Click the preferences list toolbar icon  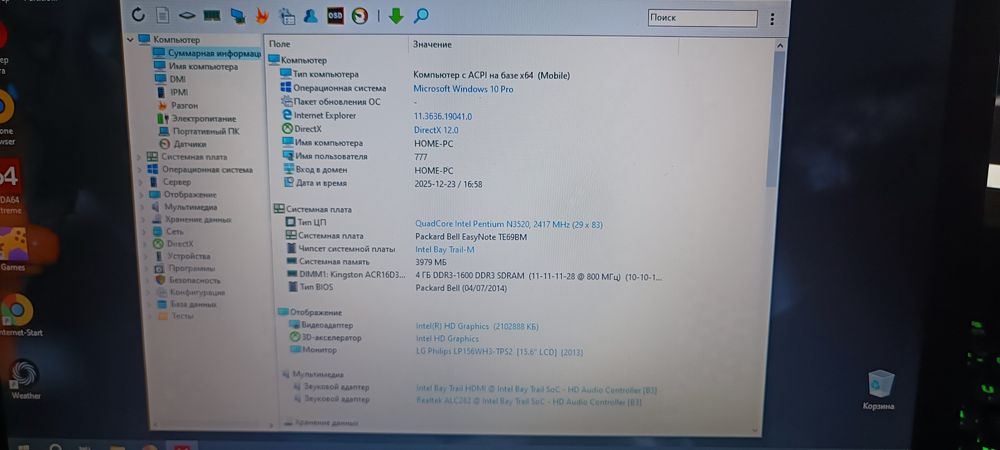click(x=288, y=16)
